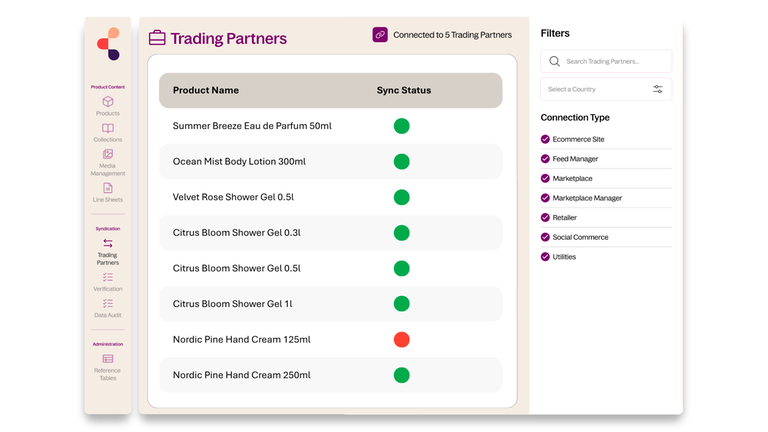Screen dimensions: 768x432
Task: Open Products in the sidebar
Action: (108, 106)
